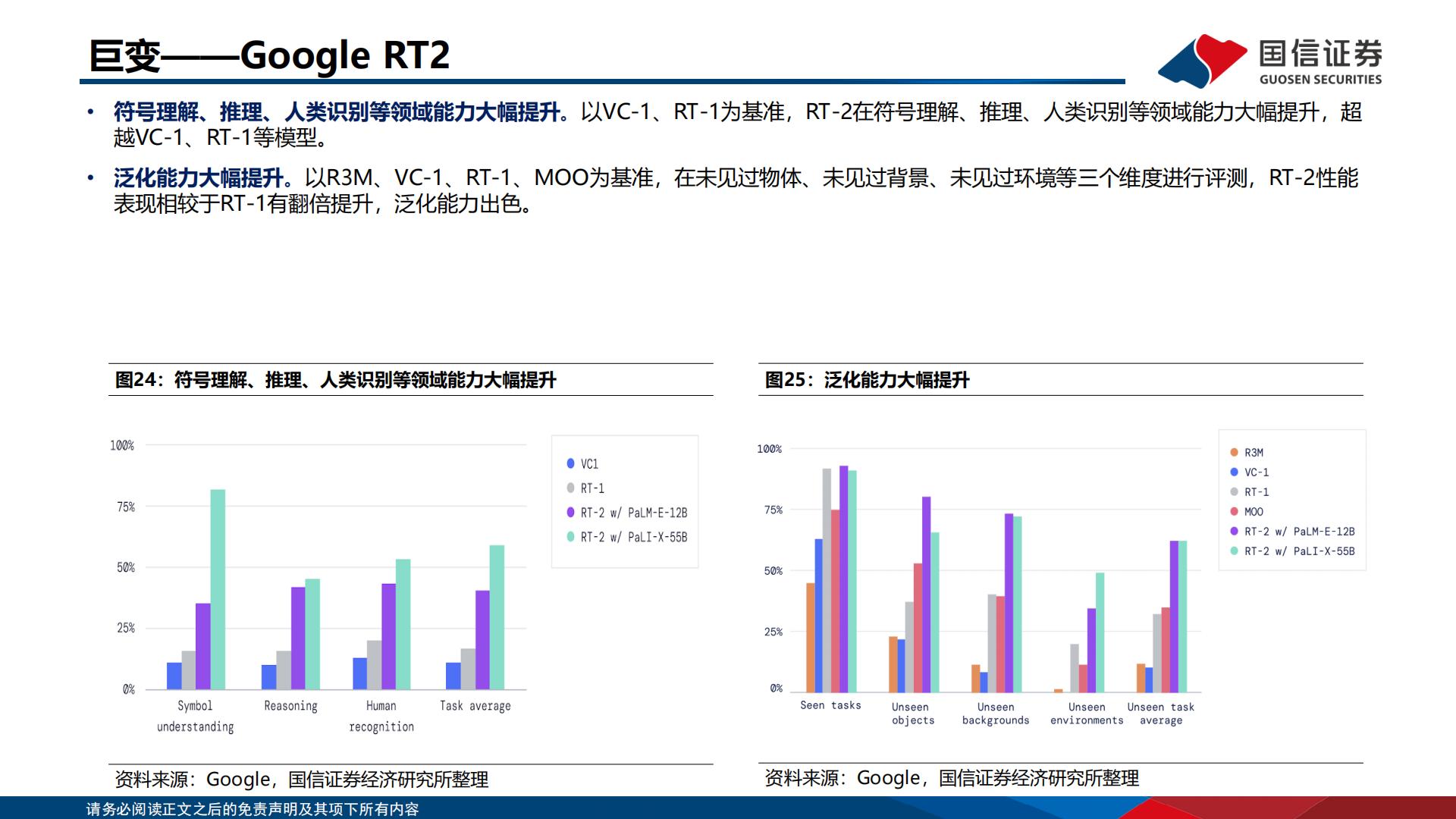Click the source note under Figure 24
The image size is (1456, 819).
[x=301, y=780]
